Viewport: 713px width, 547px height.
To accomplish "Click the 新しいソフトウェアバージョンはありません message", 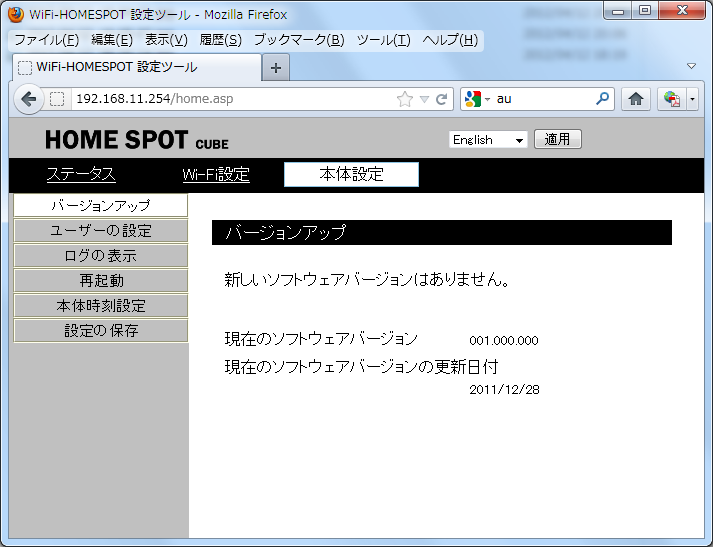I will tap(367, 280).
